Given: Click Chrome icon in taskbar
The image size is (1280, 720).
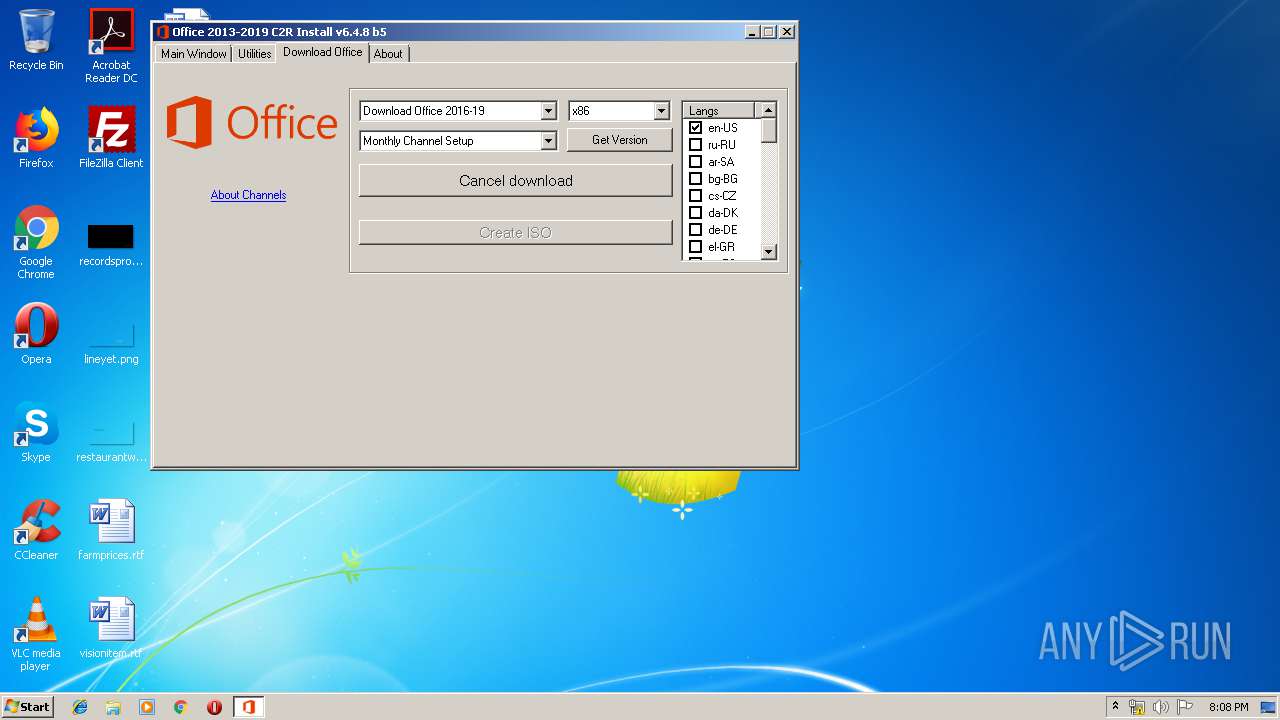Looking at the screenshot, I should click(x=181, y=707).
